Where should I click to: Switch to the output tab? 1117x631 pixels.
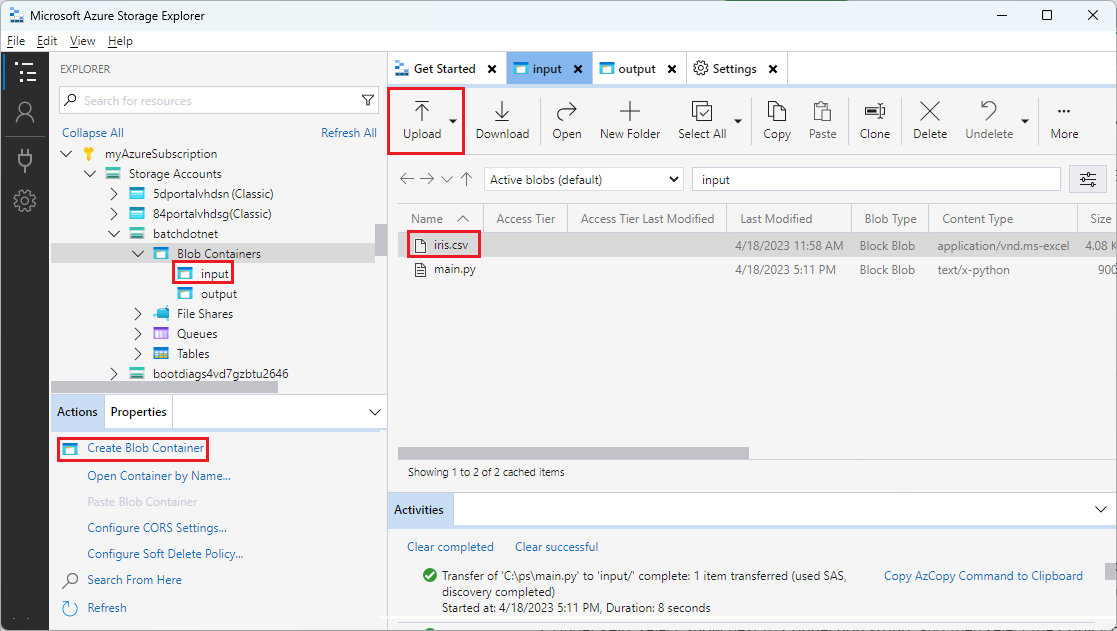coord(633,68)
